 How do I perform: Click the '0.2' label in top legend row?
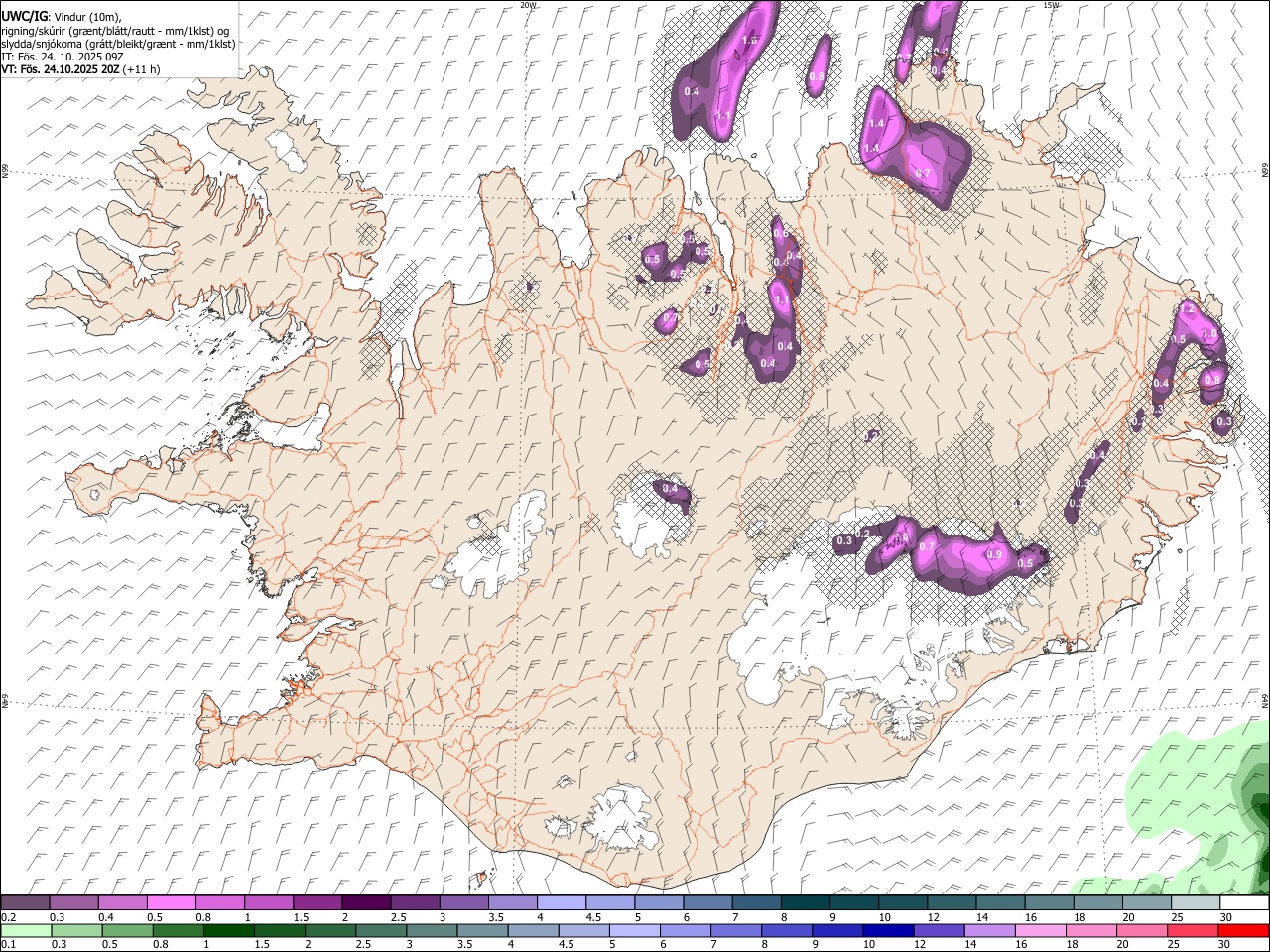coord(8,917)
